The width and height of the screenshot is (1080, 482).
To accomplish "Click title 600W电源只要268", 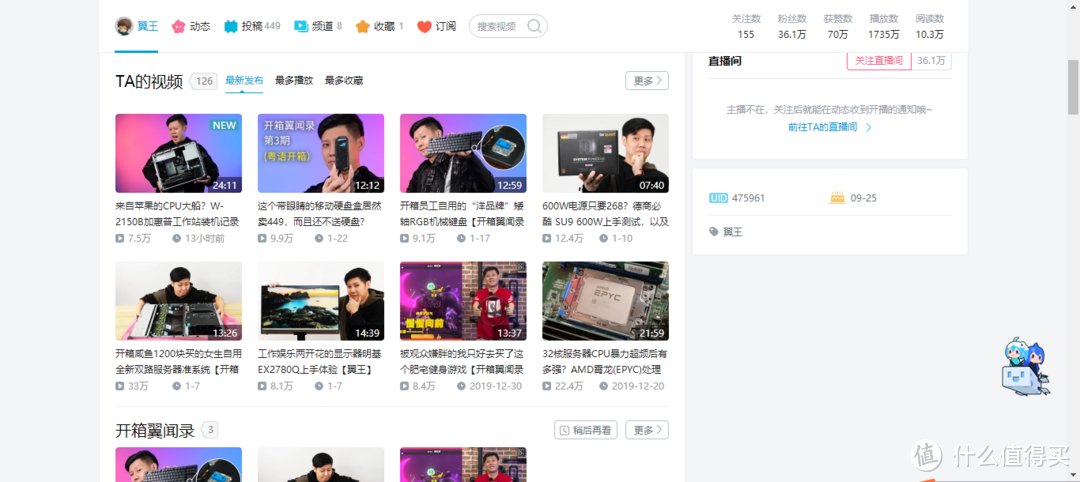I will 605,213.
